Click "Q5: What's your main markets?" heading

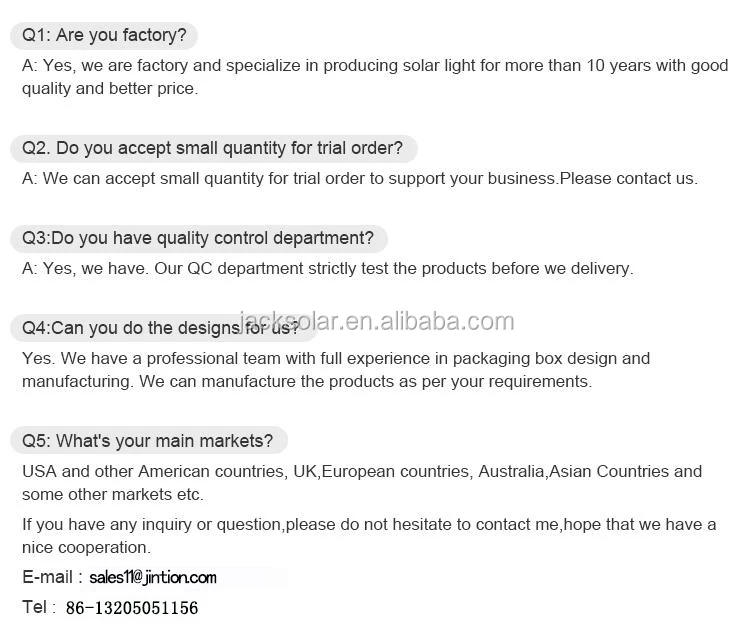148,441
